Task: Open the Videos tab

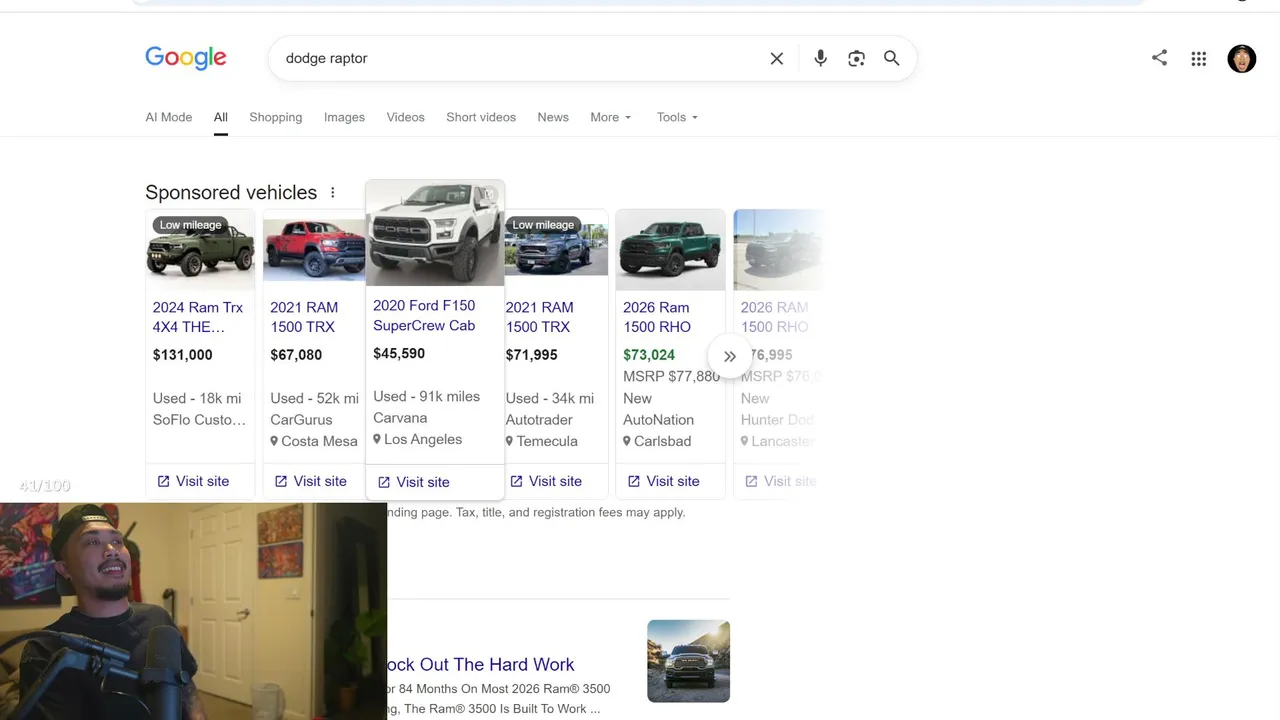Action: point(406,117)
